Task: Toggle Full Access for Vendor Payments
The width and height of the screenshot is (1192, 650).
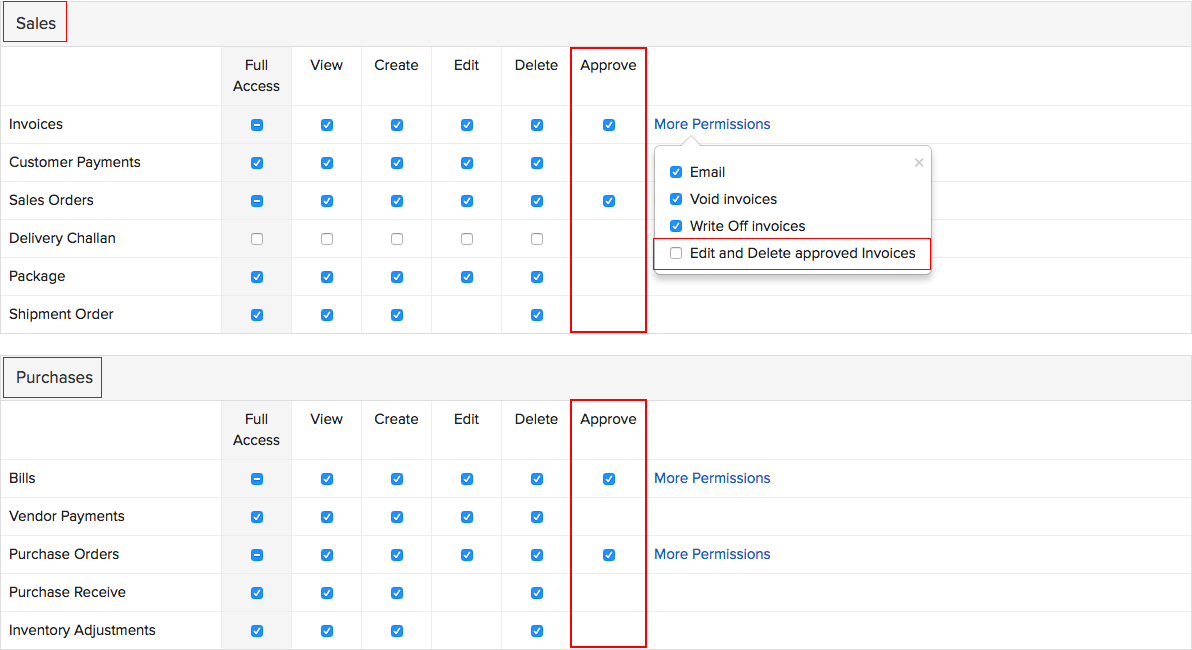Action: coord(256,516)
